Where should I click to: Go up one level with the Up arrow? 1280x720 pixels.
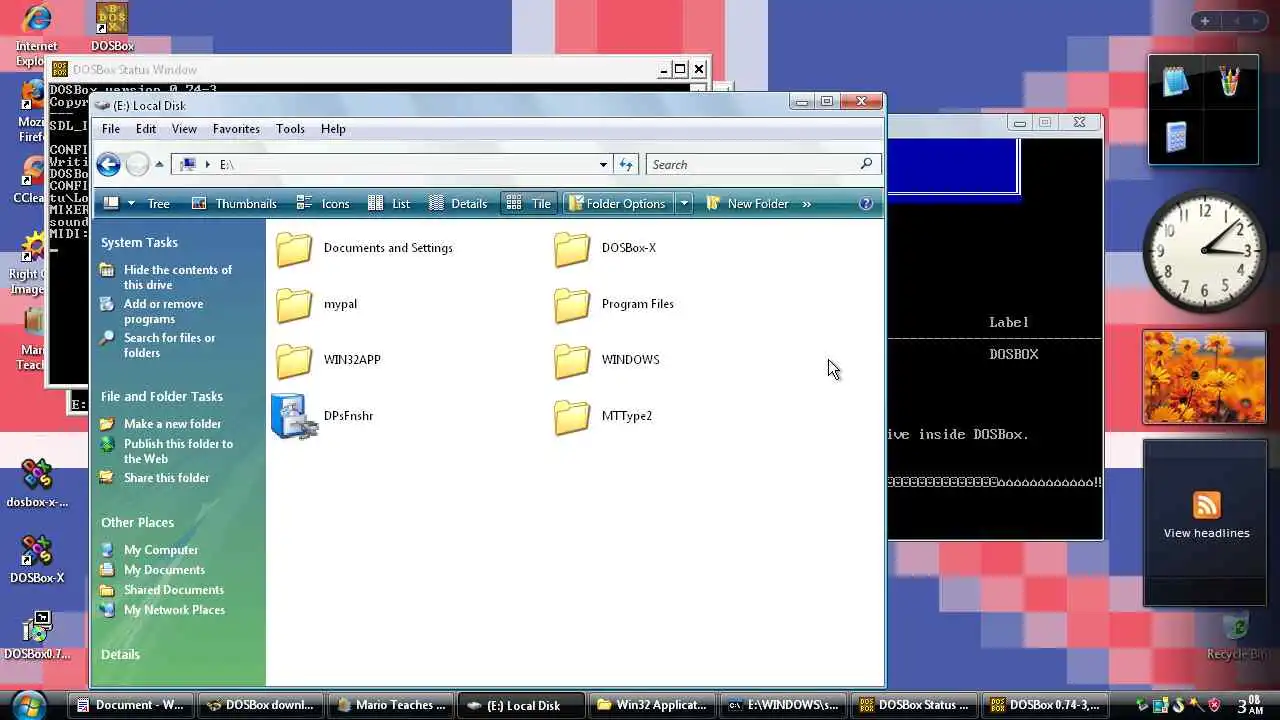(x=159, y=165)
